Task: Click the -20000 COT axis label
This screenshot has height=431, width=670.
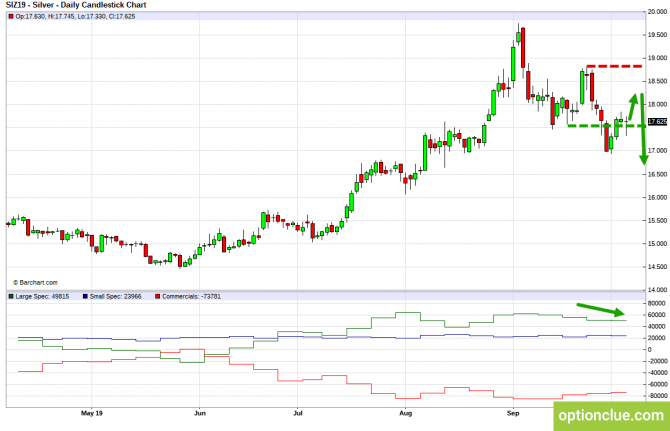Action: (x=657, y=361)
